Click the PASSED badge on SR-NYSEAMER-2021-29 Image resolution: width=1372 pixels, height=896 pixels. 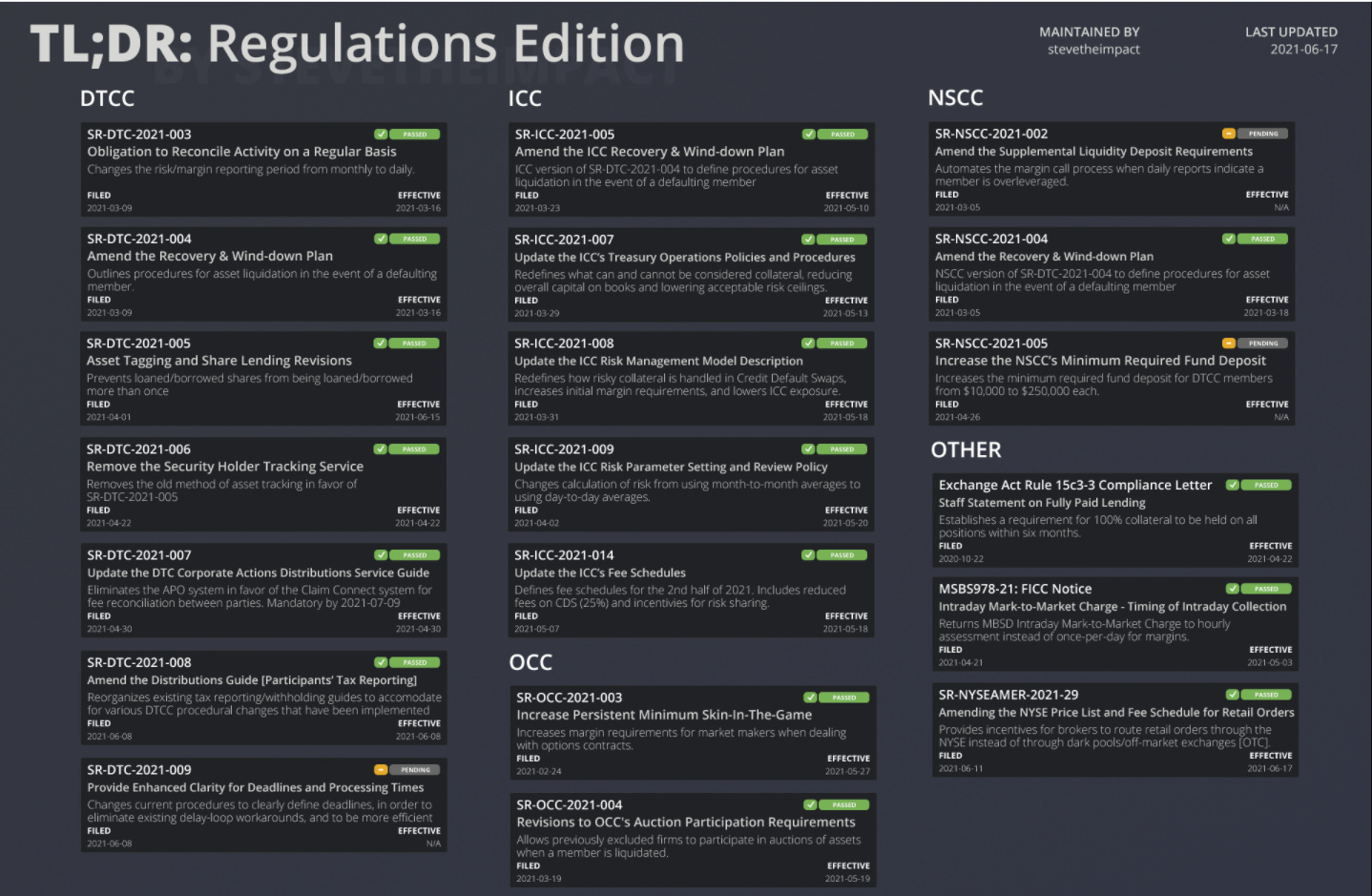point(1267,695)
